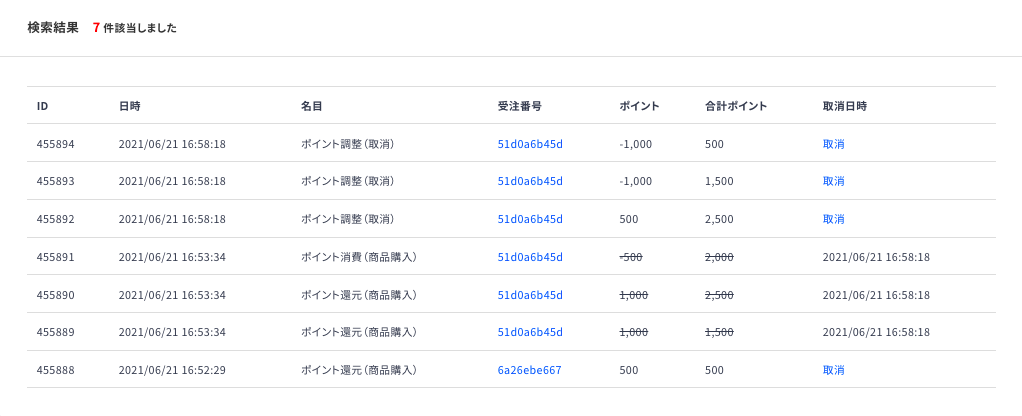Click the ポイント column header
This screenshot has width=1022, height=416.
[639, 106]
